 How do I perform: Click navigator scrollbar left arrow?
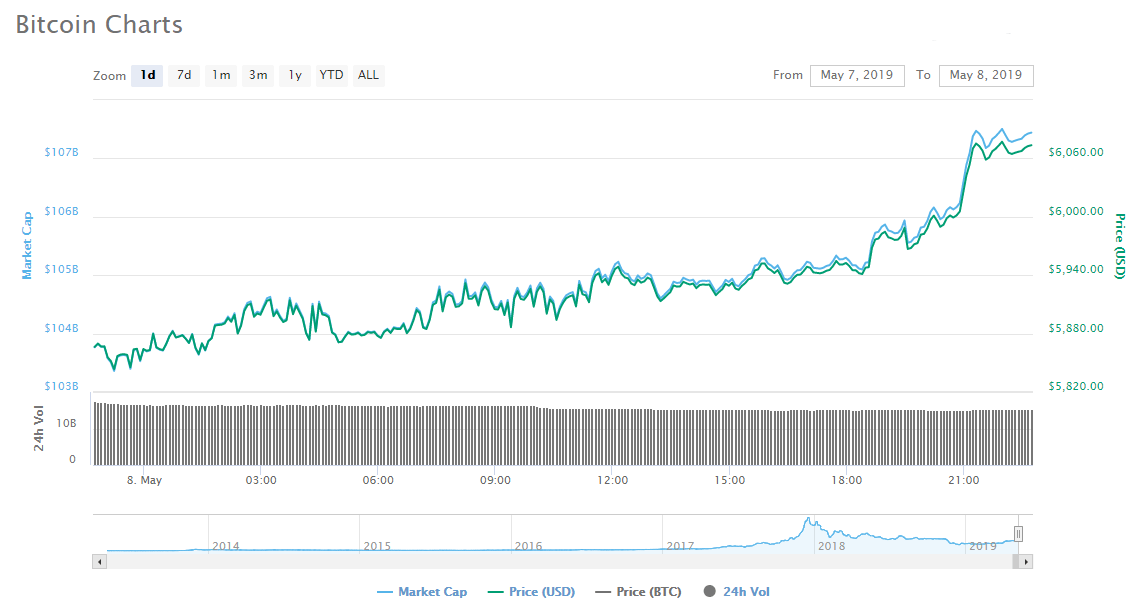[x=99, y=562]
